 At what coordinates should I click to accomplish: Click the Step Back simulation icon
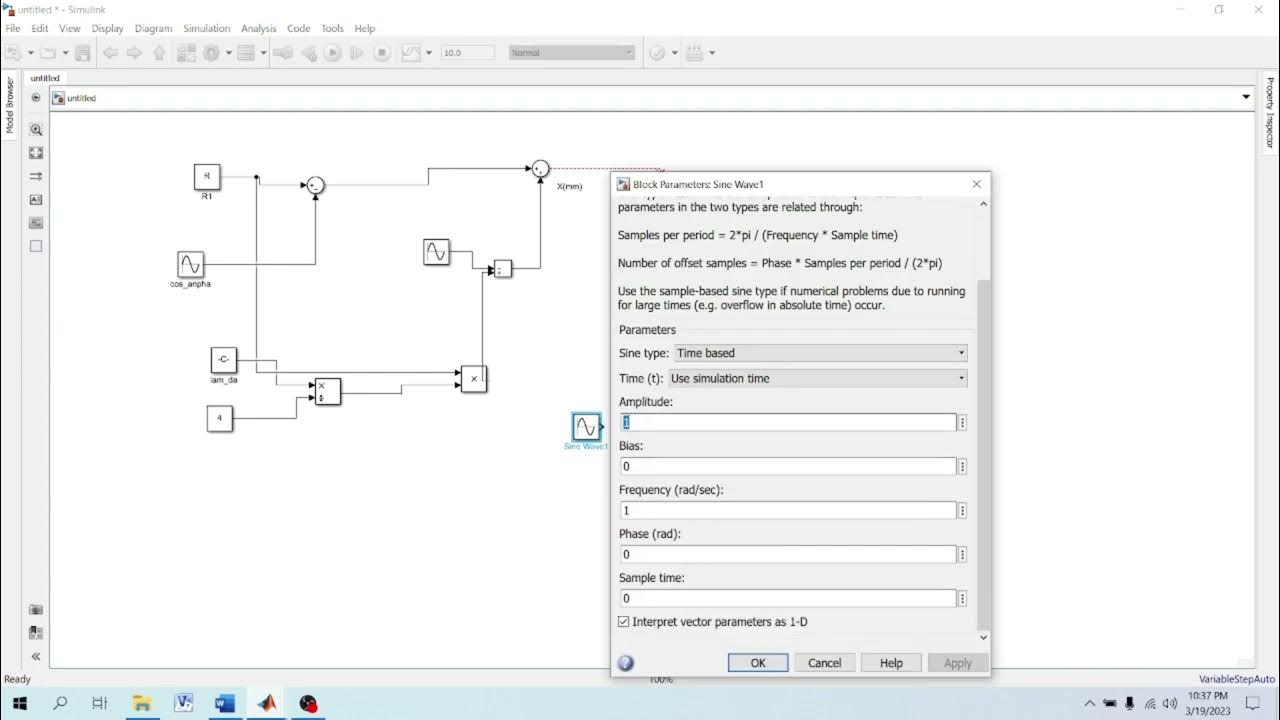pyautogui.click(x=309, y=53)
